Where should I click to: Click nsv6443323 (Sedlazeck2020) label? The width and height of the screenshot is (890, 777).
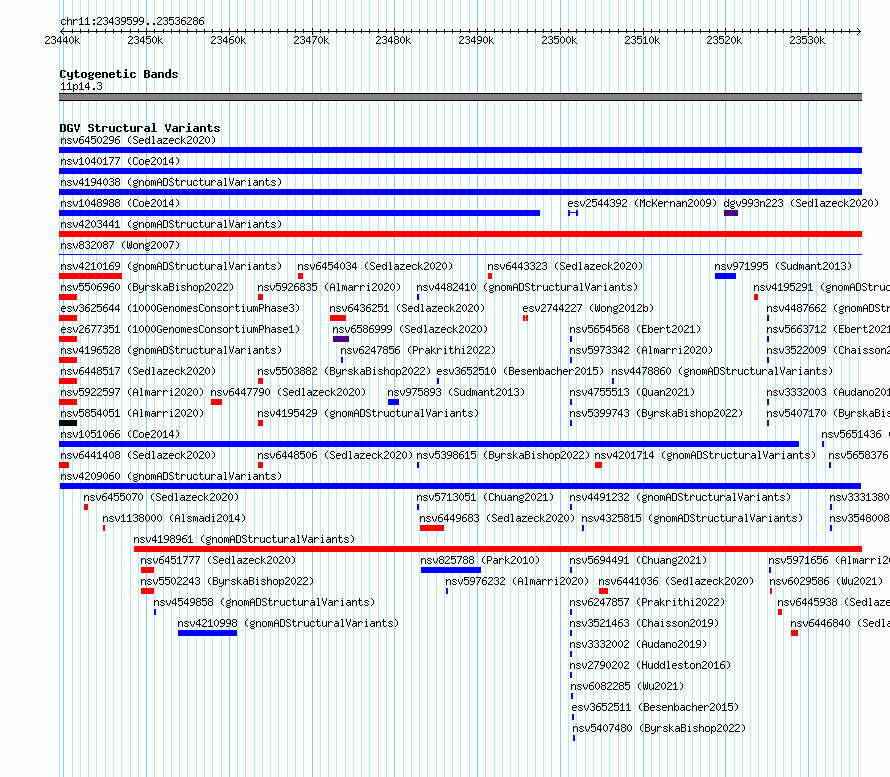click(x=565, y=266)
